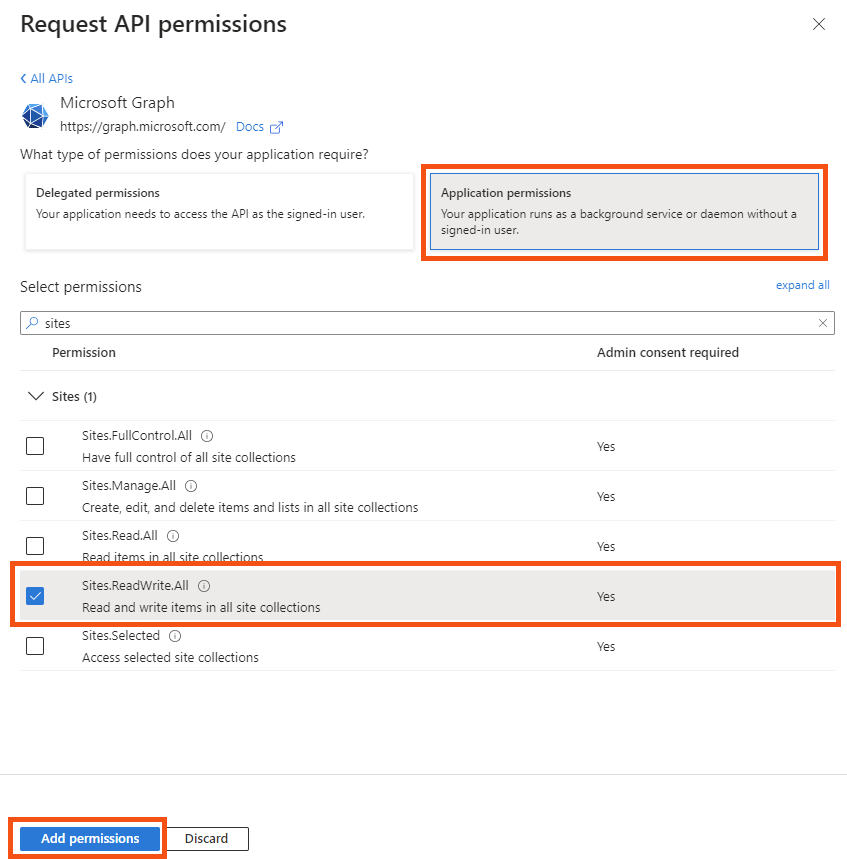
Task: Clear the sites search with X icon
Action: click(x=822, y=323)
